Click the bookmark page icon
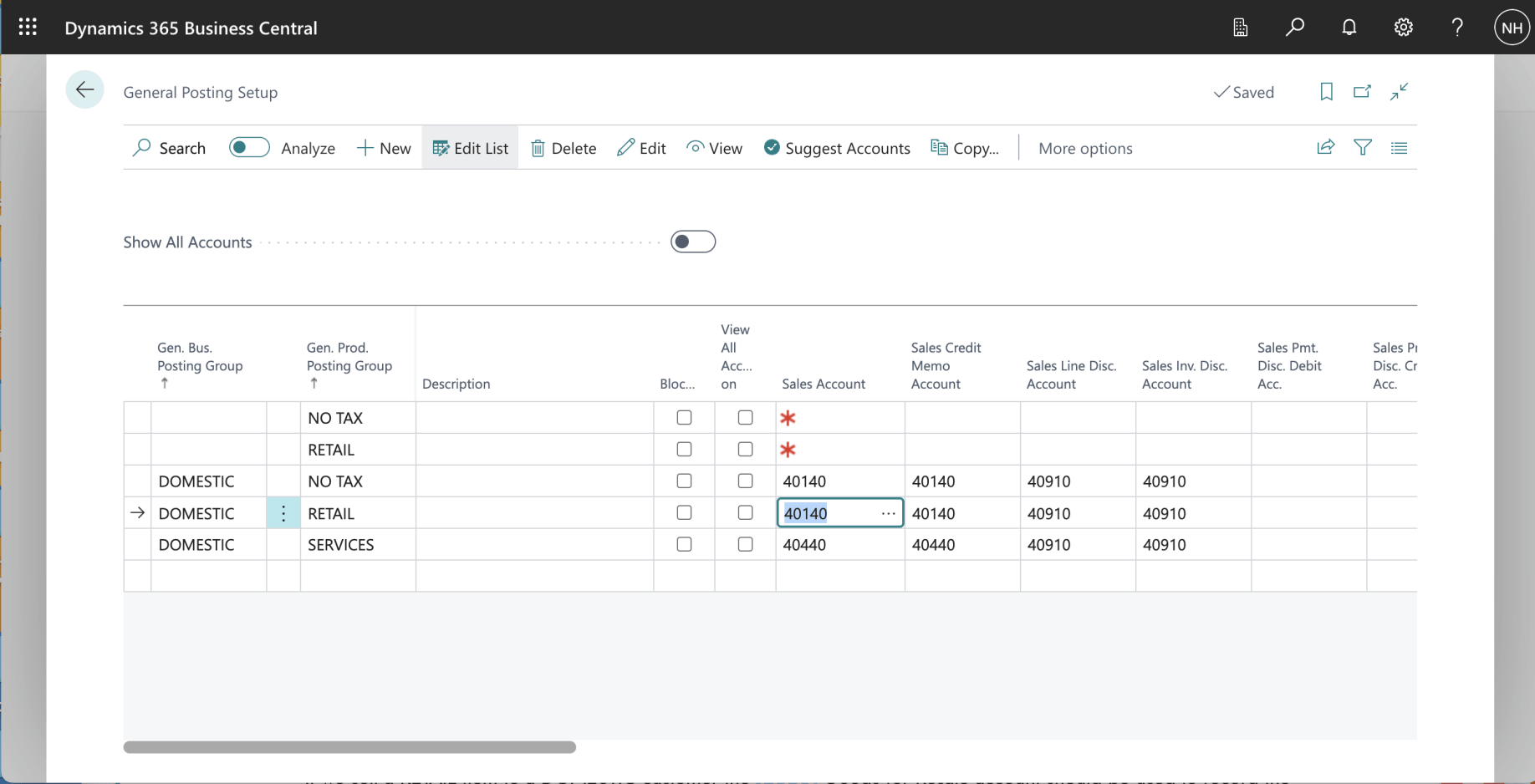 tap(1326, 92)
